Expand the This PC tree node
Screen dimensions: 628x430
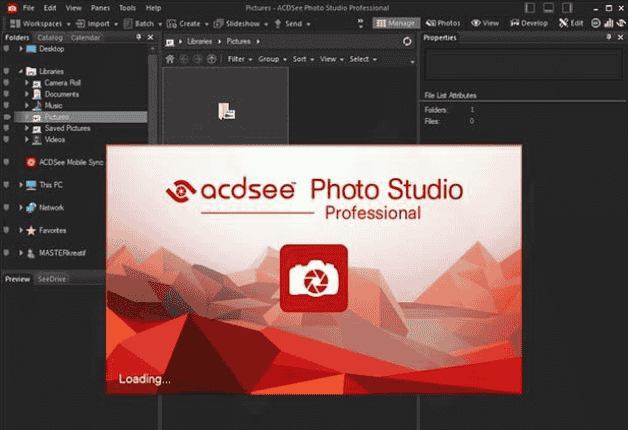(x=20, y=185)
